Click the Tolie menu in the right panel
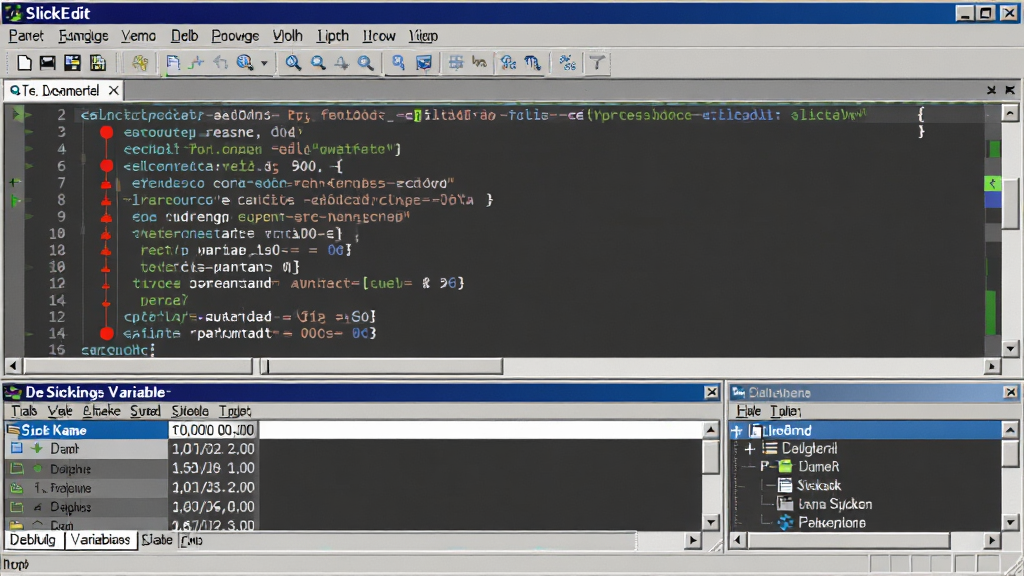The width and height of the screenshot is (1024, 576). pyautogui.click(x=785, y=411)
